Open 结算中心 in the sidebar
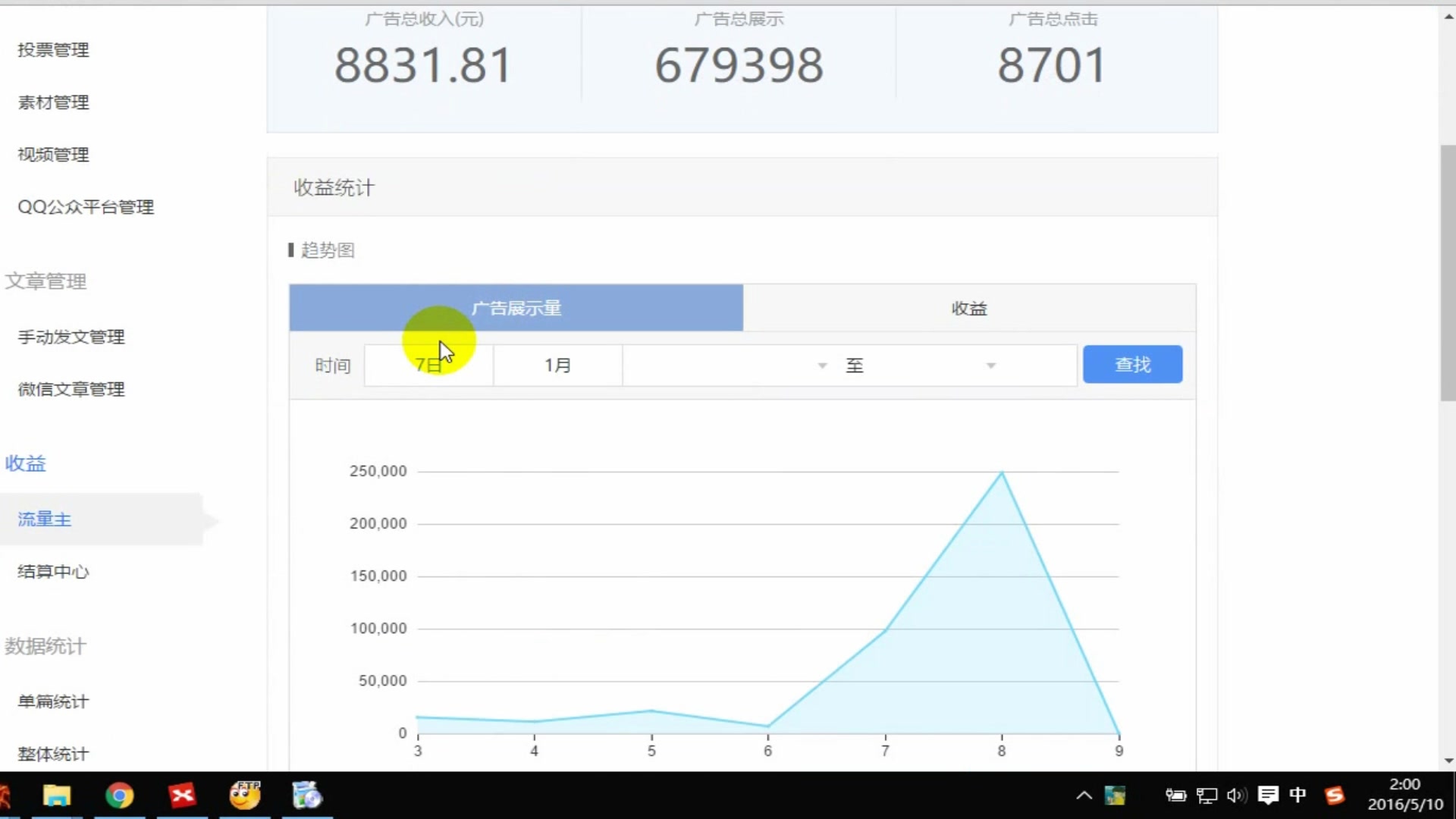1456x819 pixels. coord(53,572)
